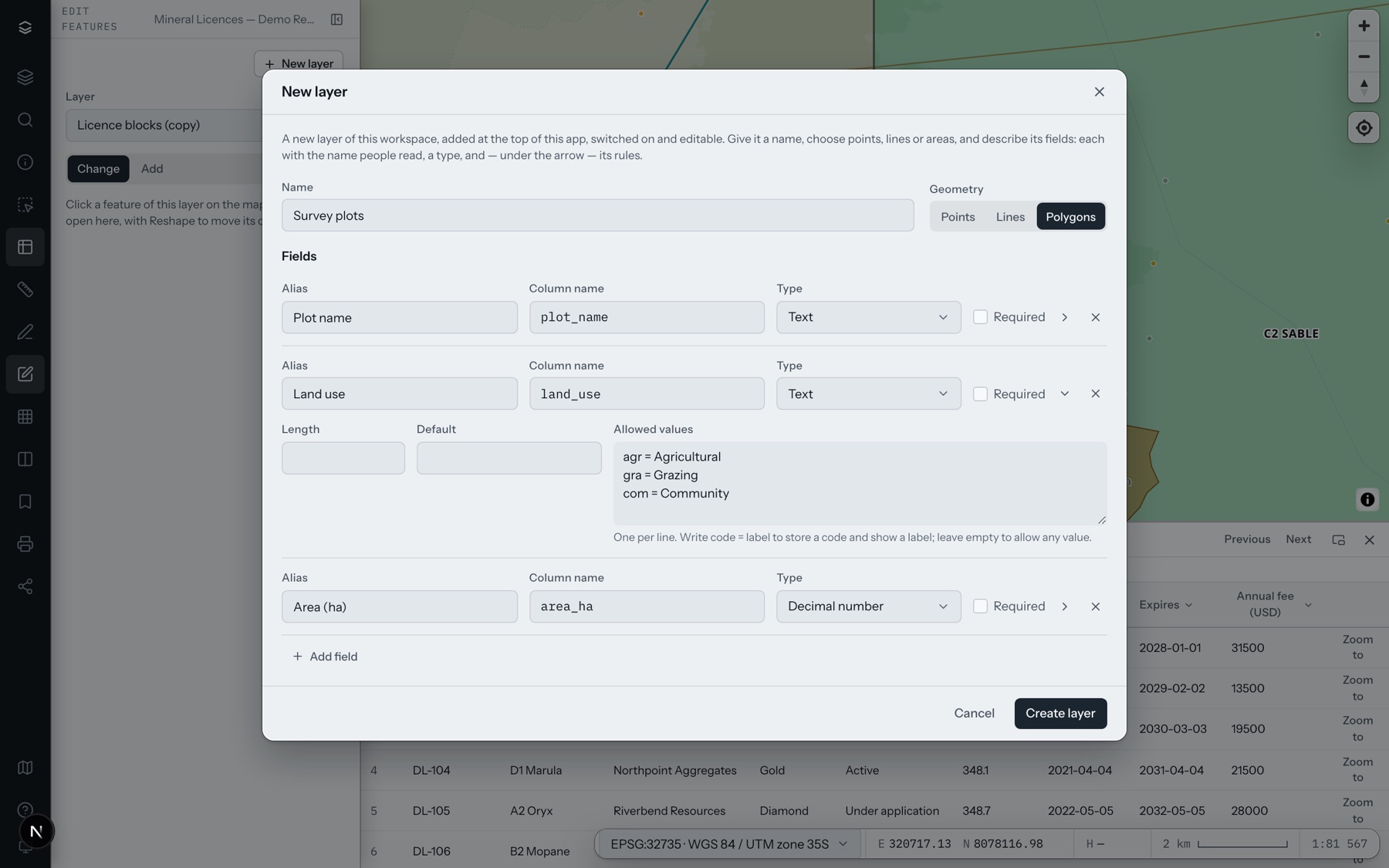Open Annual fee column sort menu

tap(1308, 605)
